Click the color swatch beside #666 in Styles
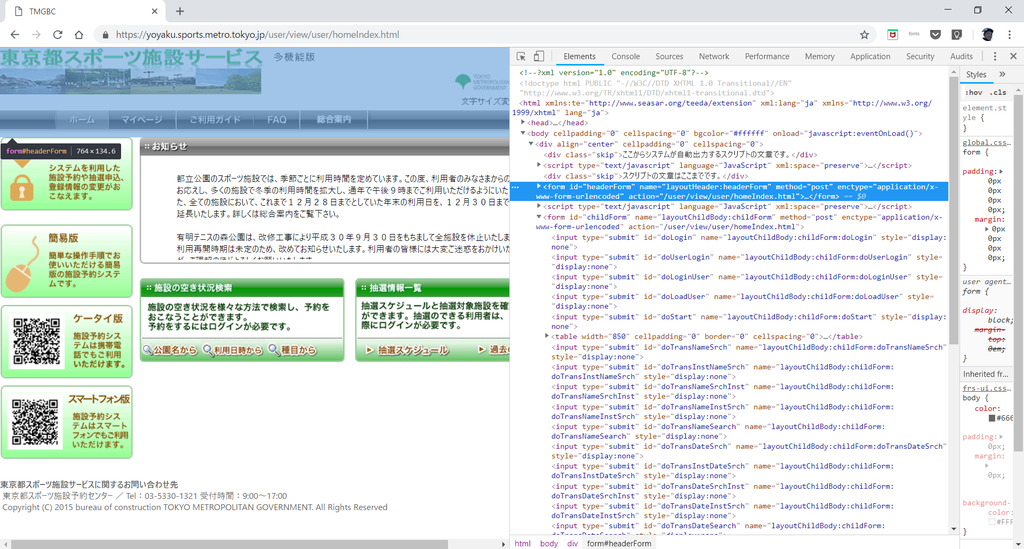Image resolution: width=1024 pixels, height=549 pixels. tap(992, 418)
